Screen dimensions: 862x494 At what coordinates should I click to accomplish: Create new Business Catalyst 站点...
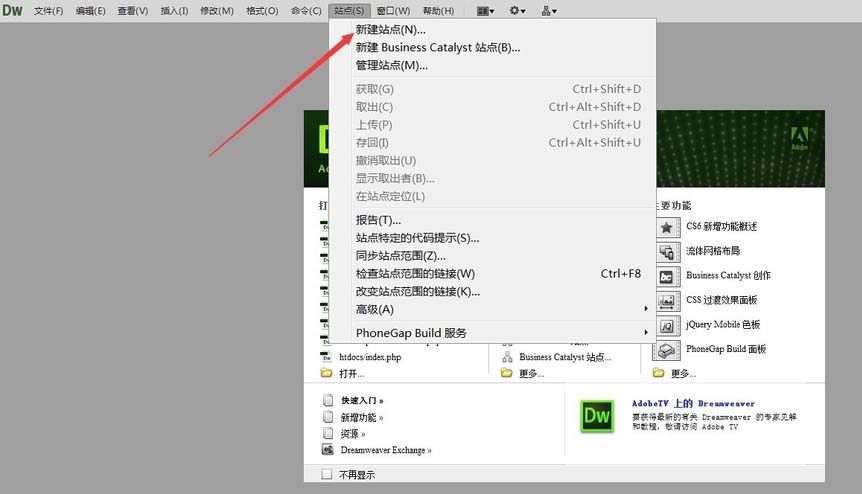click(x=565, y=357)
